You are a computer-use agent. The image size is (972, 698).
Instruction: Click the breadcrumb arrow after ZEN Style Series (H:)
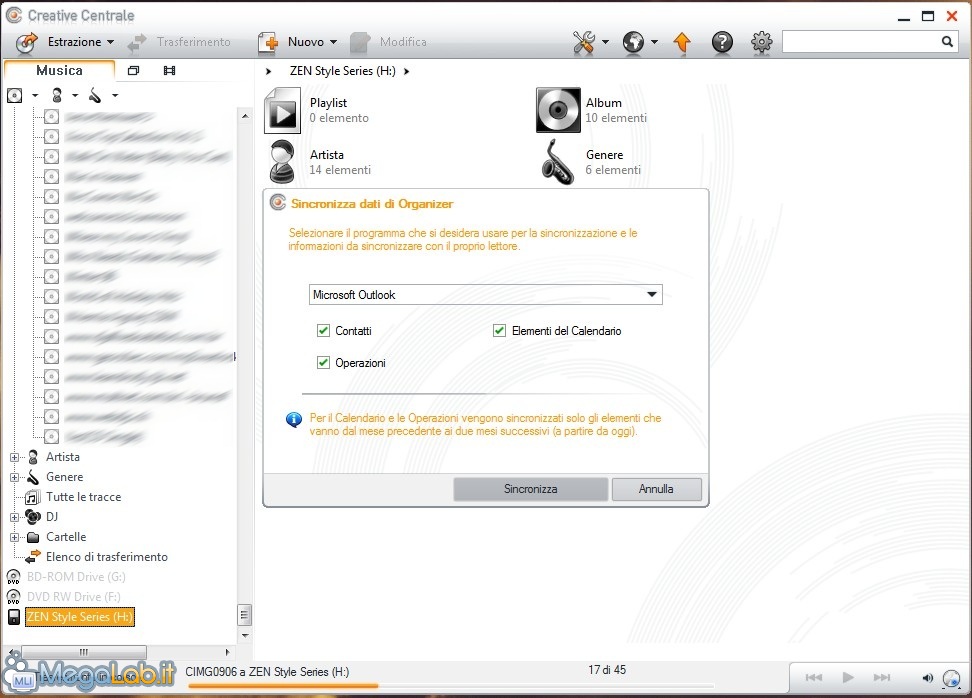pos(407,71)
